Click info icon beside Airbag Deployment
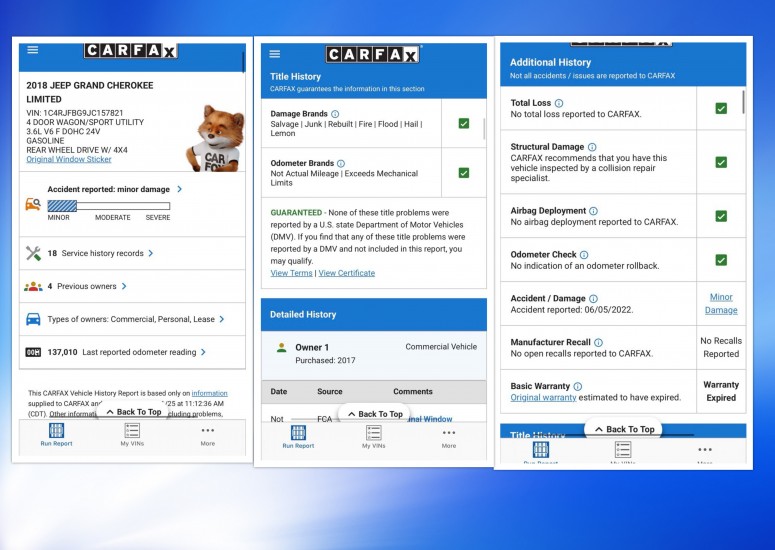The height and width of the screenshot is (550, 775). (594, 211)
